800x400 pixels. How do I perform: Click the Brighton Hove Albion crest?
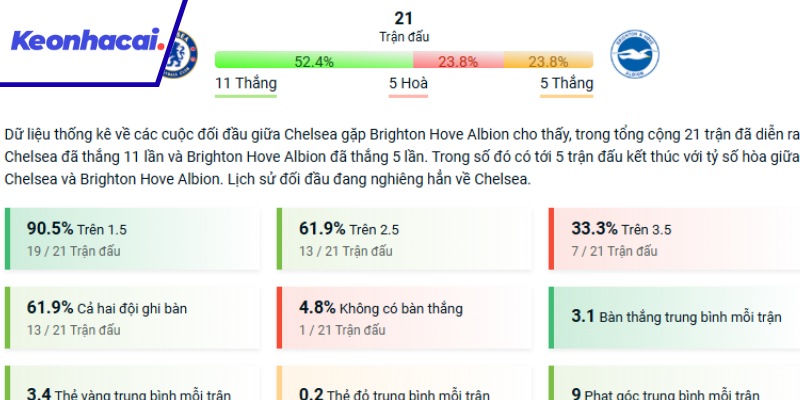click(635, 53)
